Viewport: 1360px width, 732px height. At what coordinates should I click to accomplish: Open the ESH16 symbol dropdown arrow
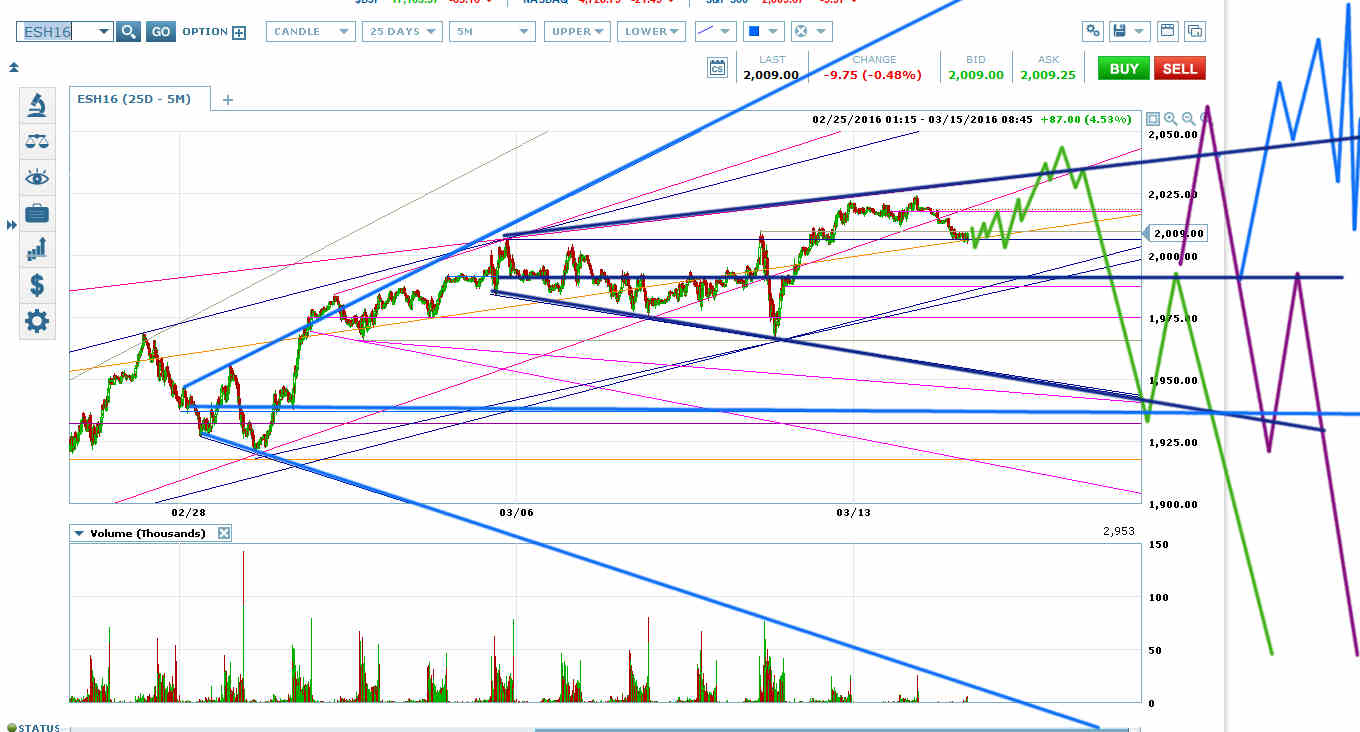coord(104,32)
